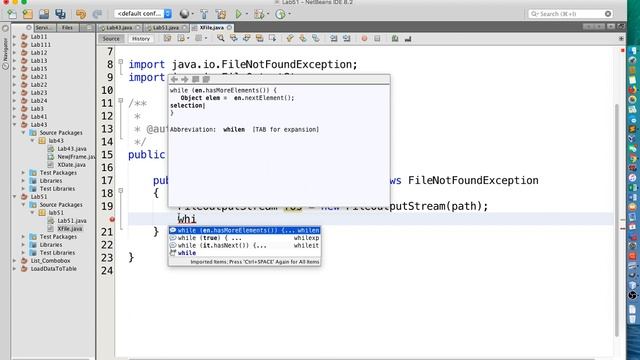Image resolution: width=640 pixels, height=360 pixels.
Task: Click the globe browser icon in toolbar
Action: point(184,14)
